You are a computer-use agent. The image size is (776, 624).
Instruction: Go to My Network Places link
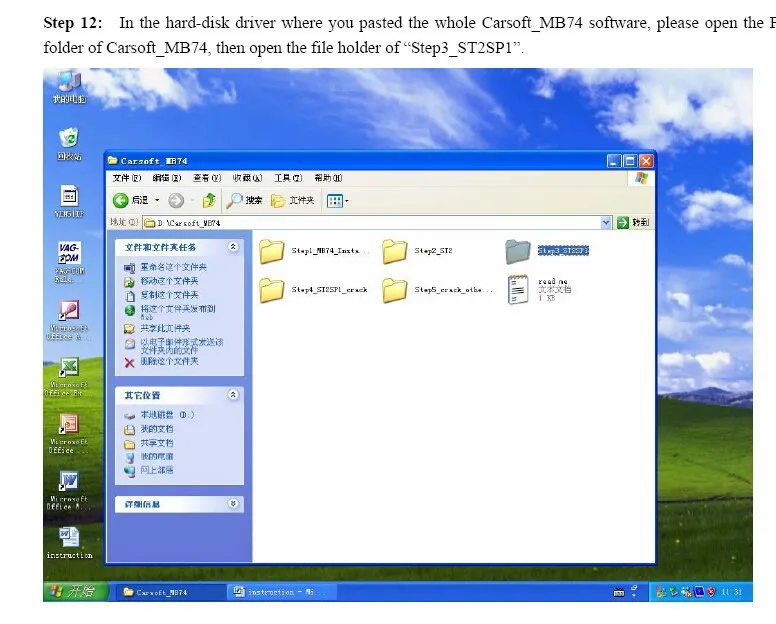149,470
